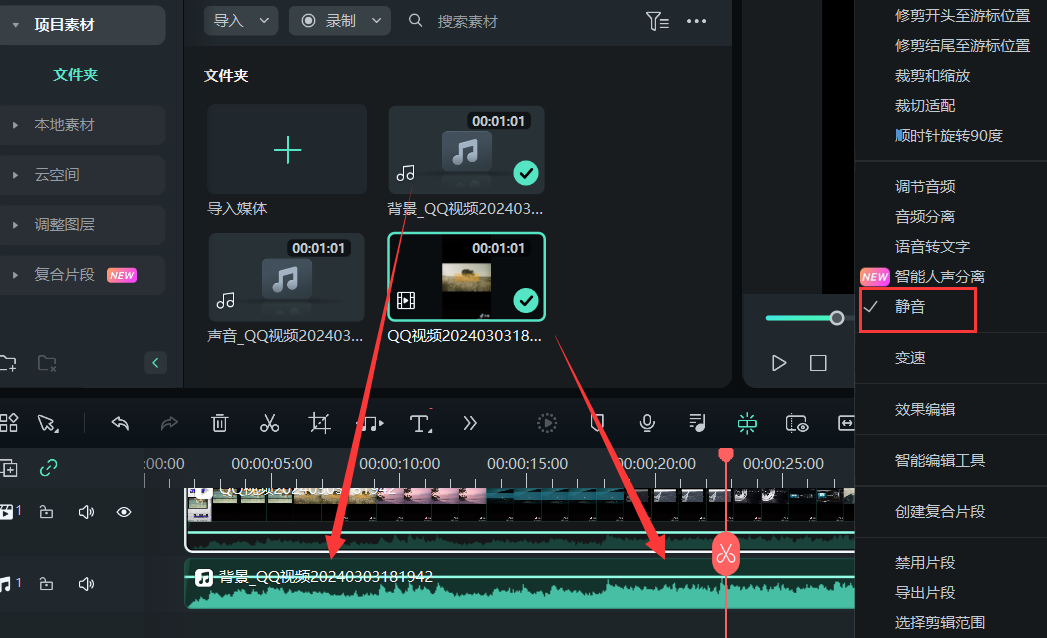Delete clip with trash icon
The height and width of the screenshot is (638, 1047).
point(220,423)
